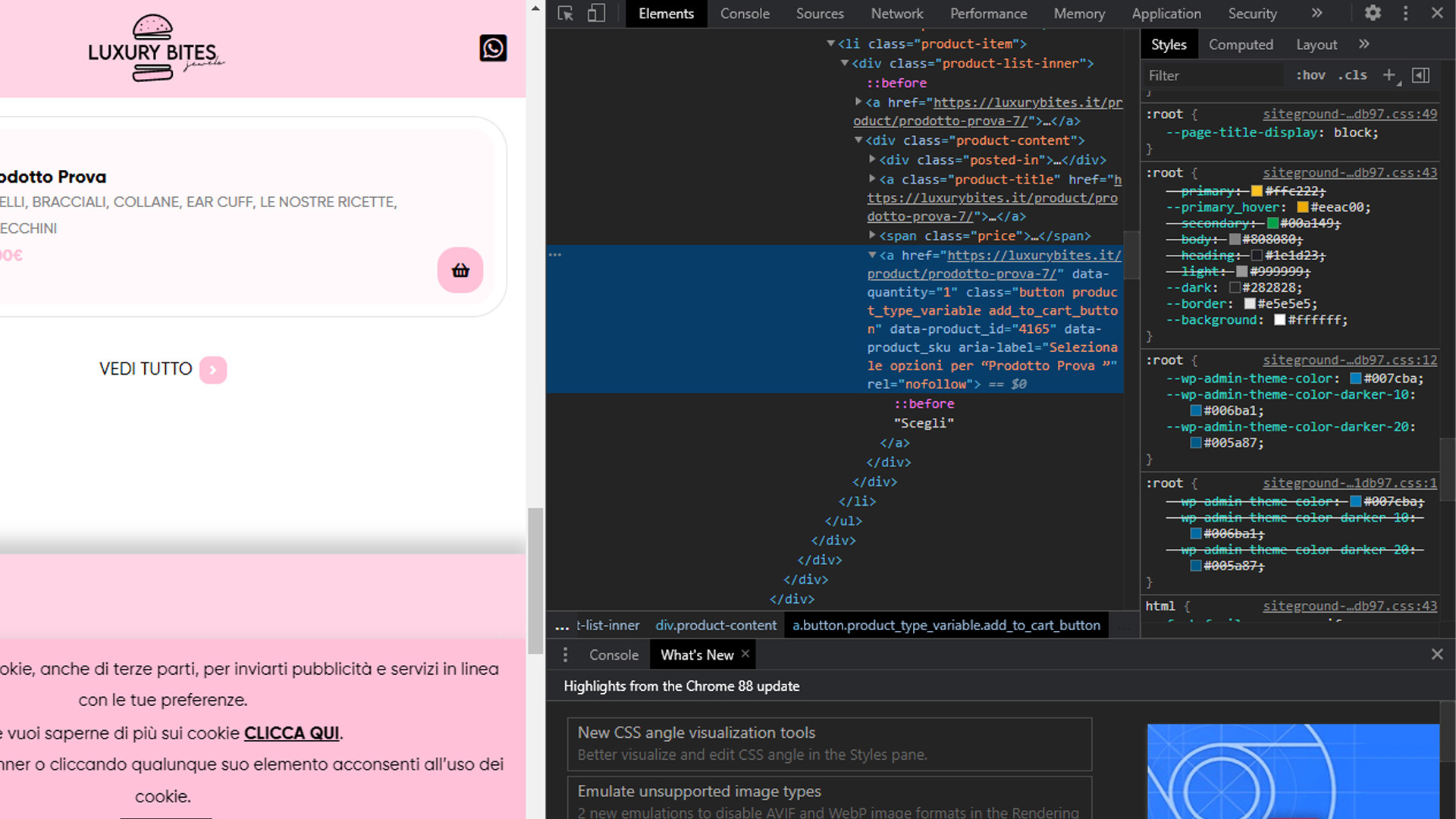
Task: Click the pink shopping basket button
Action: 460,271
